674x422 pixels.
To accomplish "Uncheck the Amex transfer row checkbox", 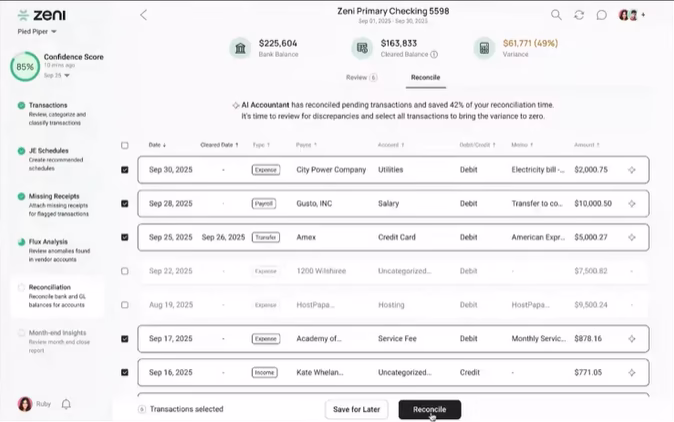I will (125, 237).
